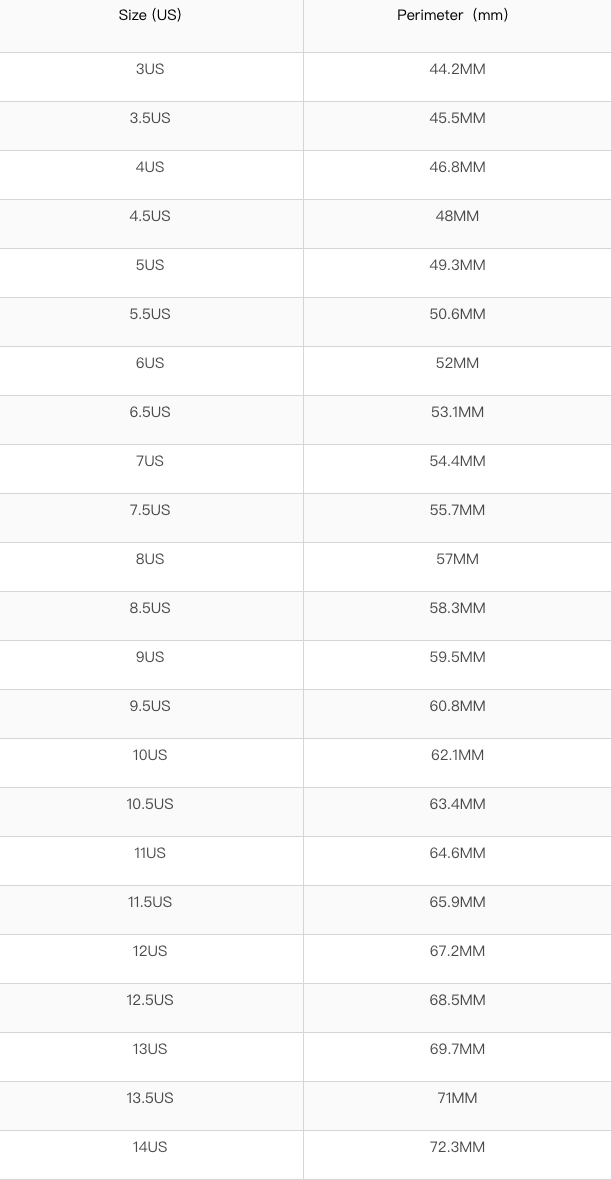Click the 72.3MM perimeter value
612x1180 pixels.
457,1147
